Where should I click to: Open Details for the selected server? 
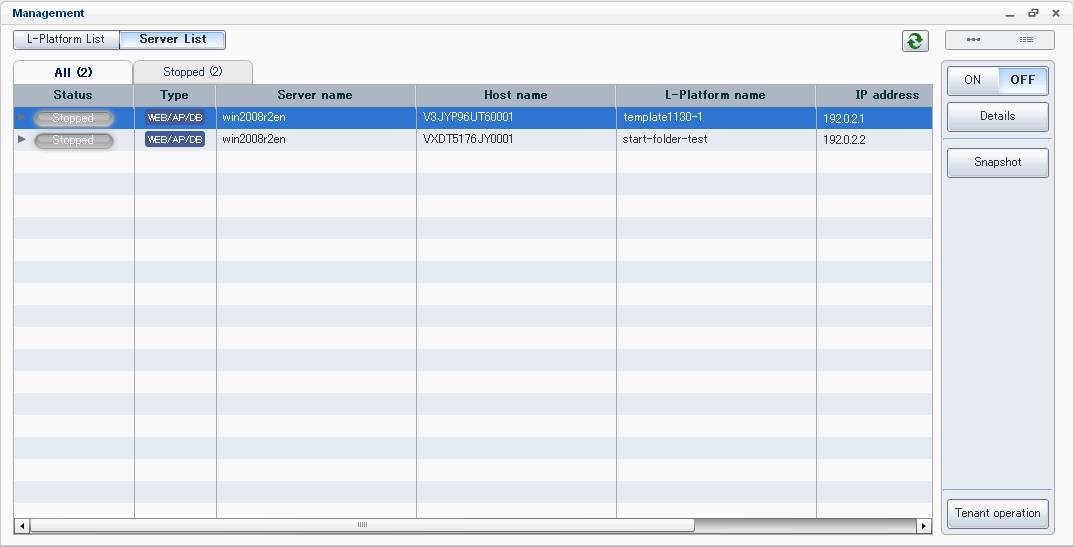tap(997, 116)
